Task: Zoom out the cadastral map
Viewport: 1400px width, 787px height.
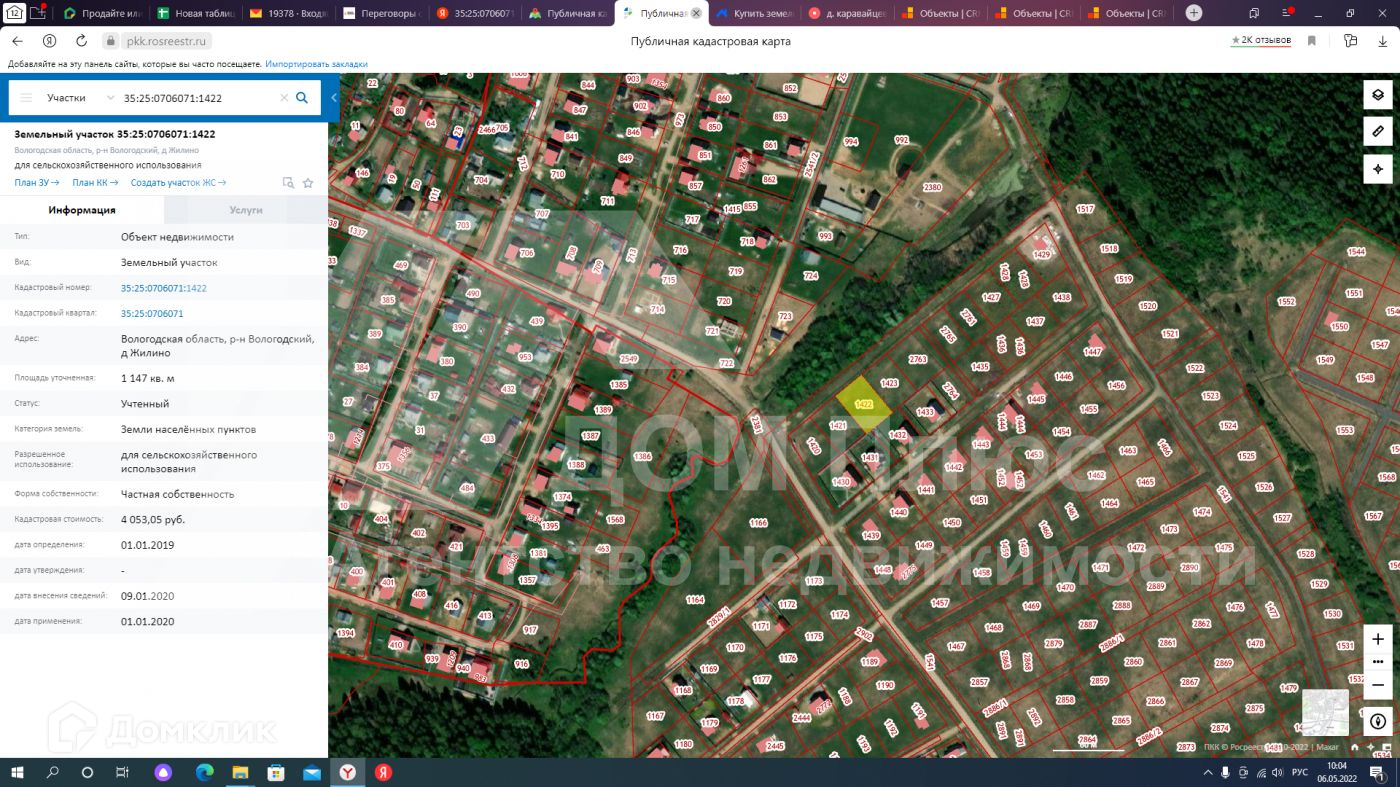Action: pos(1378,684)
